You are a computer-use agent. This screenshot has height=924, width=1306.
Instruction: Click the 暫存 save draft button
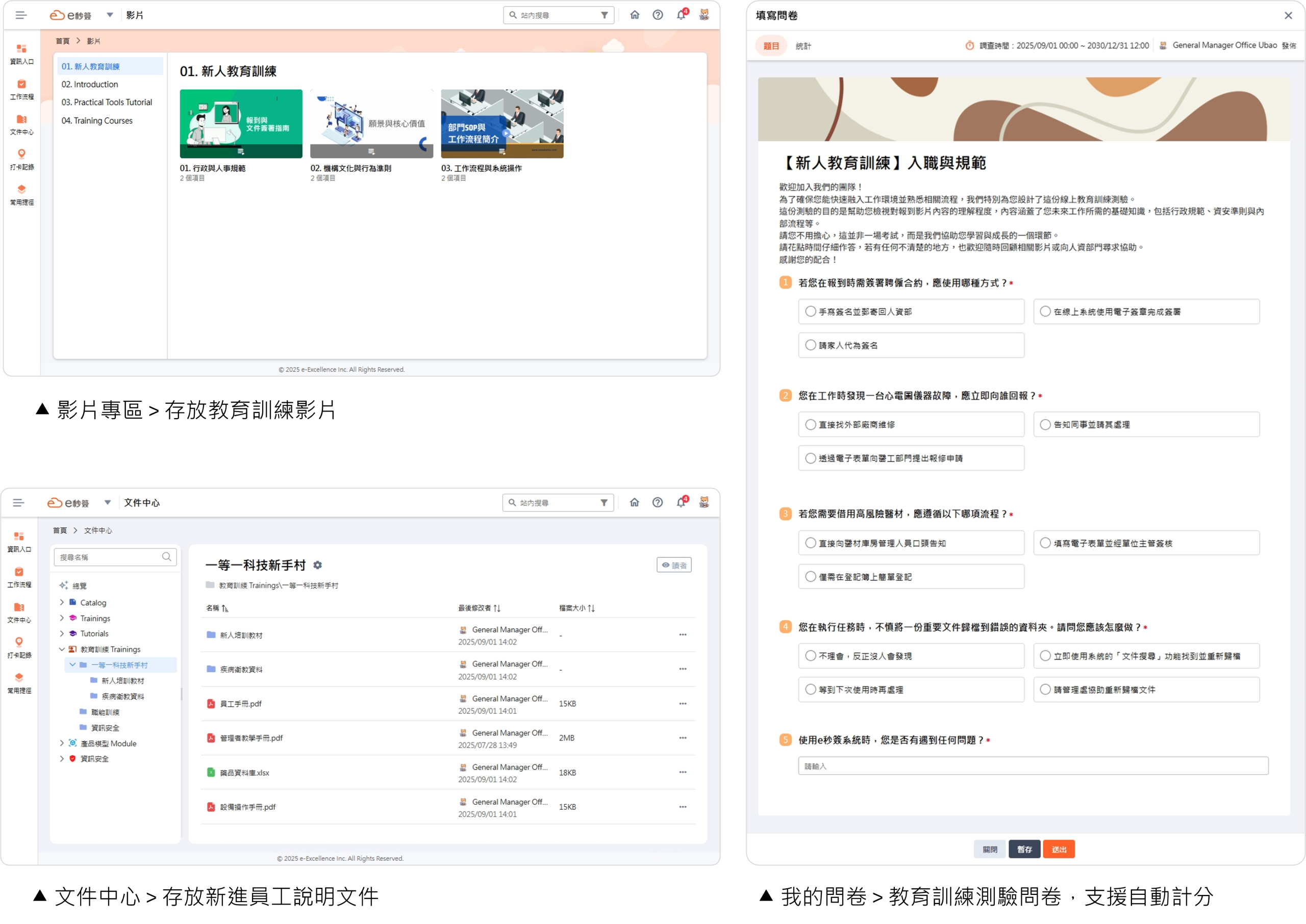pos(1024,849)
